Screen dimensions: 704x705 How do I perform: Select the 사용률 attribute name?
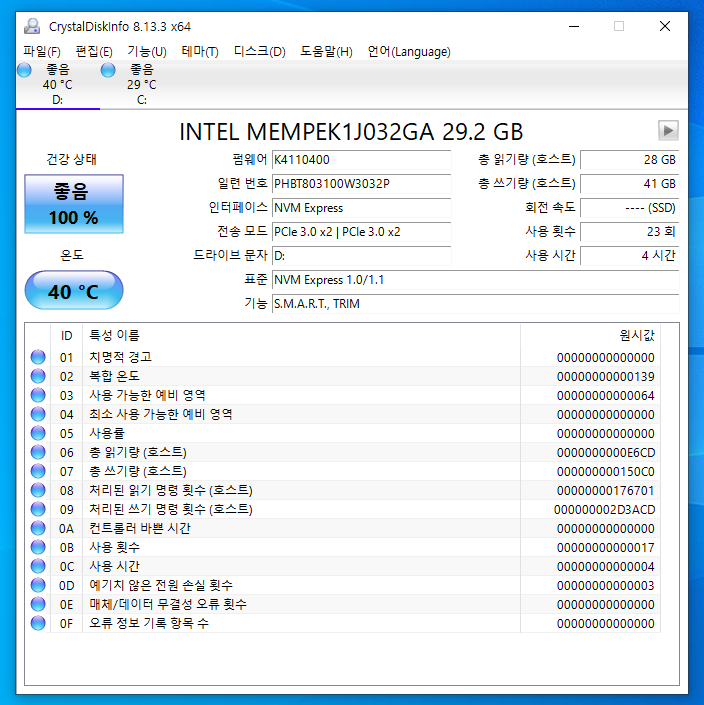(x=107, y=433)
